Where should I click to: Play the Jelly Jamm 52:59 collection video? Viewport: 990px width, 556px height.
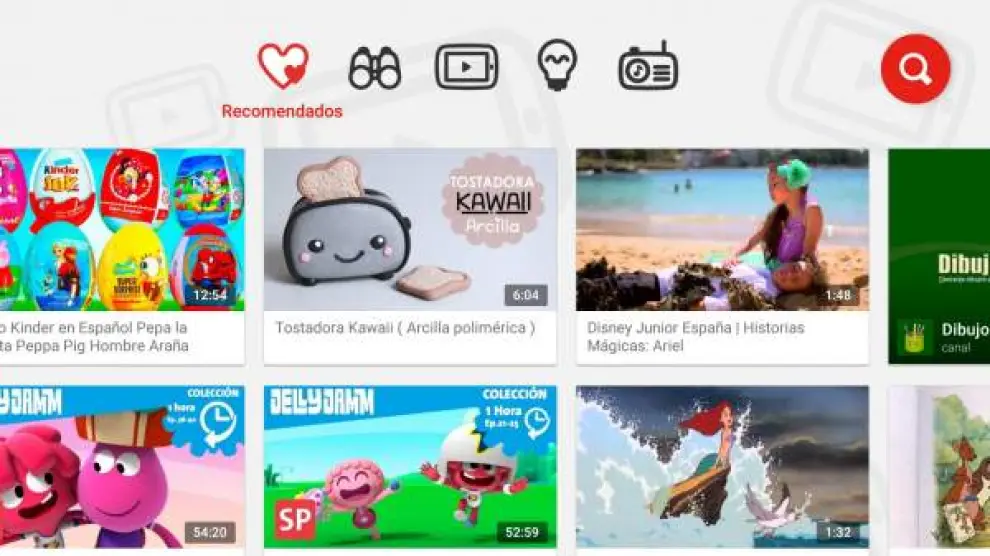(410, 467)
